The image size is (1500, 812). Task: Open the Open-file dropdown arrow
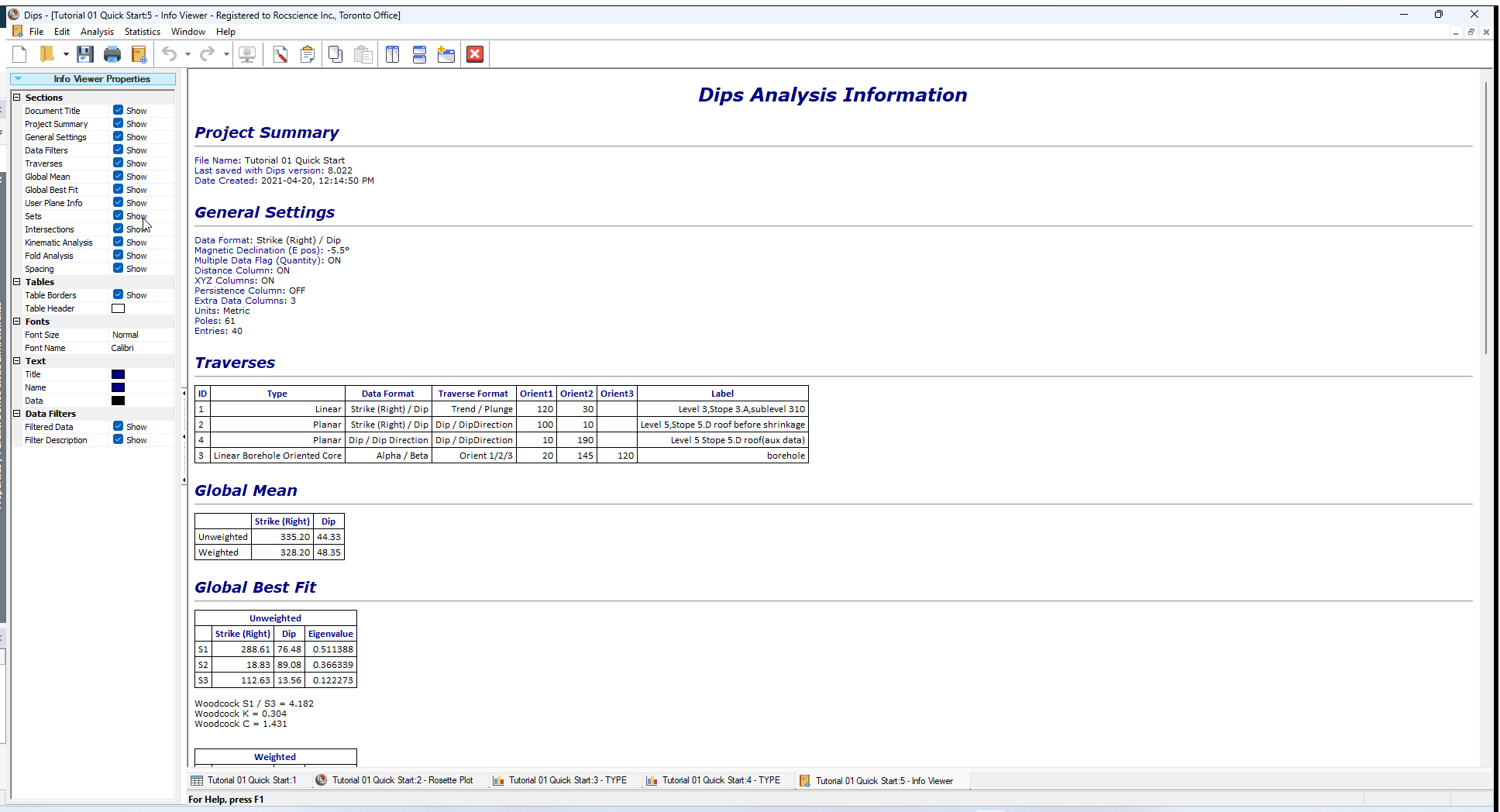66,54
